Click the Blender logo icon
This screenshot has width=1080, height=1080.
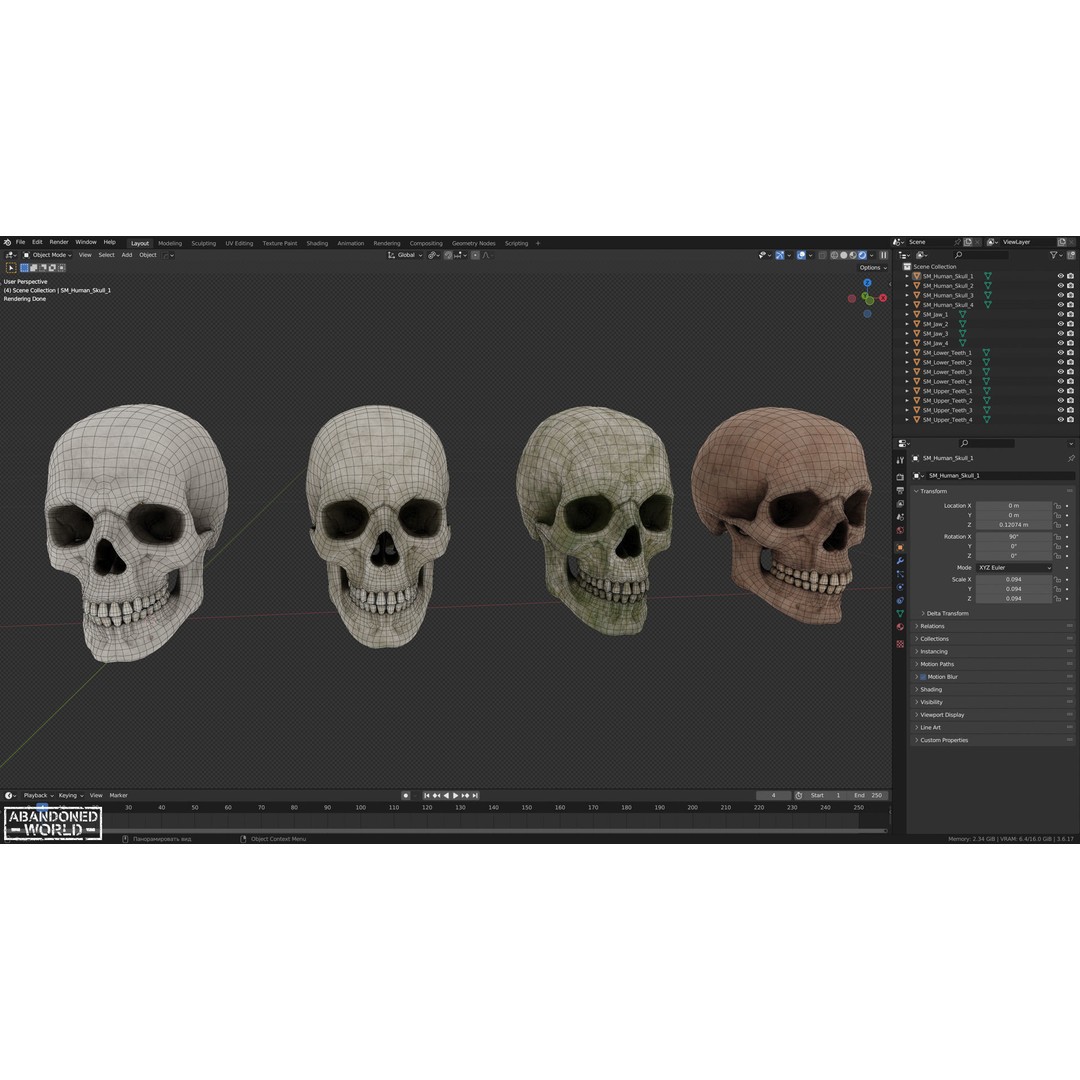(x=7, y=242)
